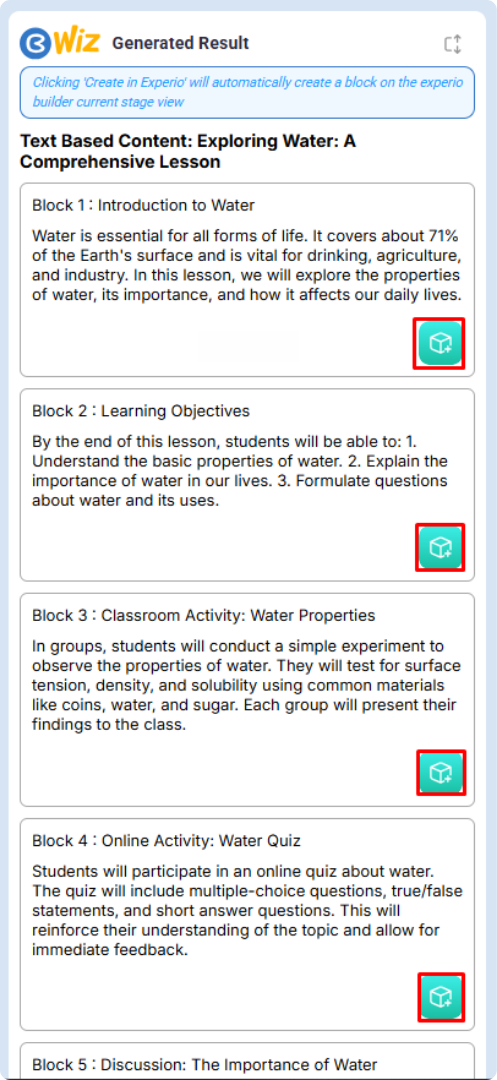Select the 'Text Based Content: Exploring Water' heading
Screen dimensions: 497x1080
pos(188,152)
